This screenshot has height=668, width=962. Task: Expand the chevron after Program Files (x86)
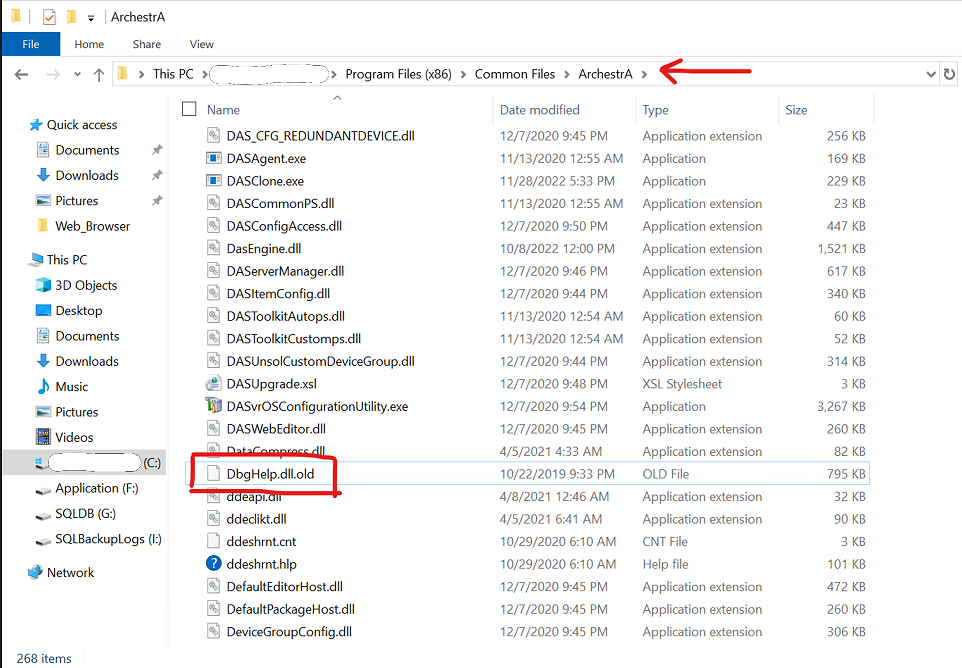coord(463,74)
